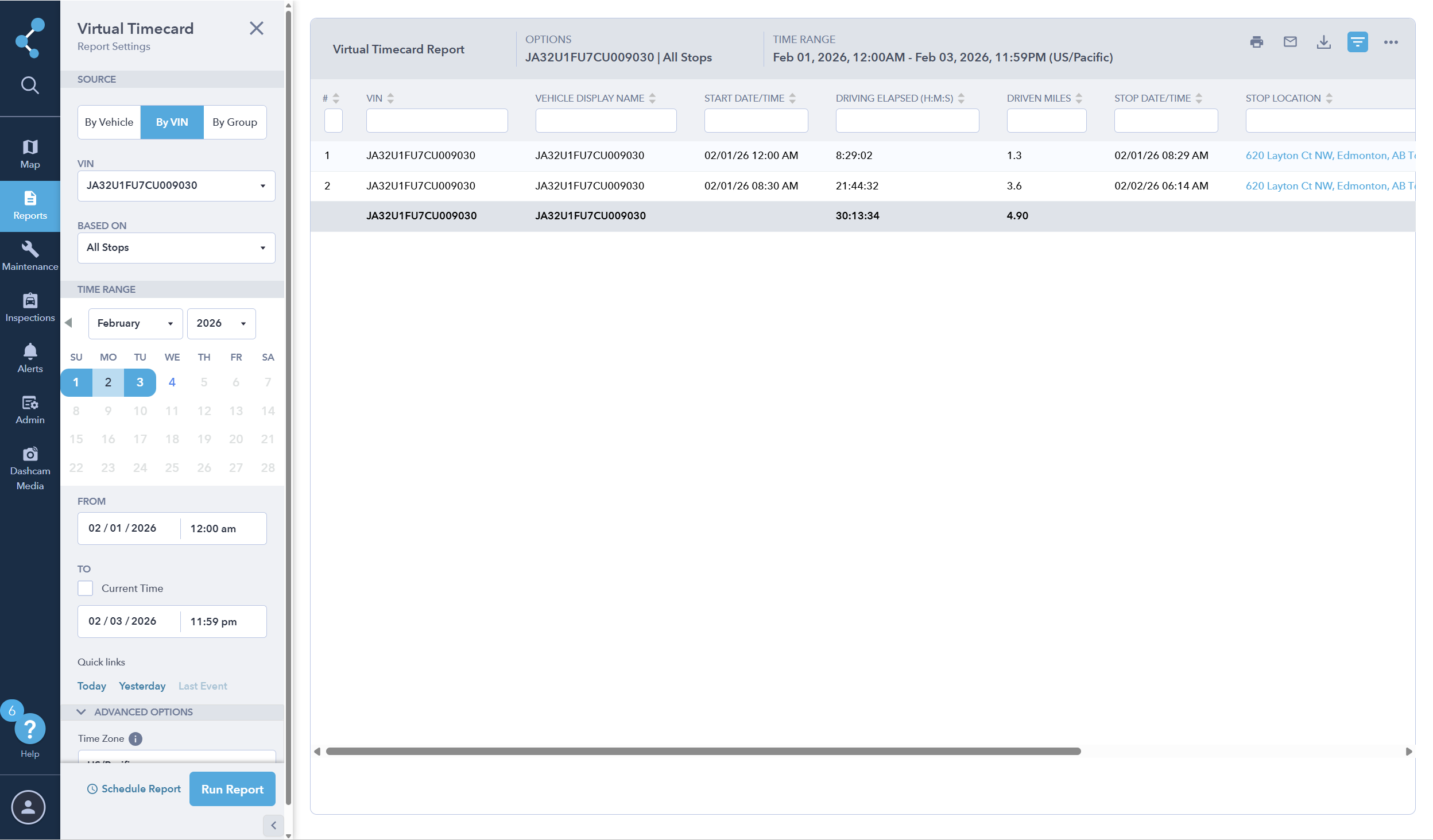Click the Yesterday quick link
Viewport: 1433px width, 840px height.
click(x=142, y=686)
